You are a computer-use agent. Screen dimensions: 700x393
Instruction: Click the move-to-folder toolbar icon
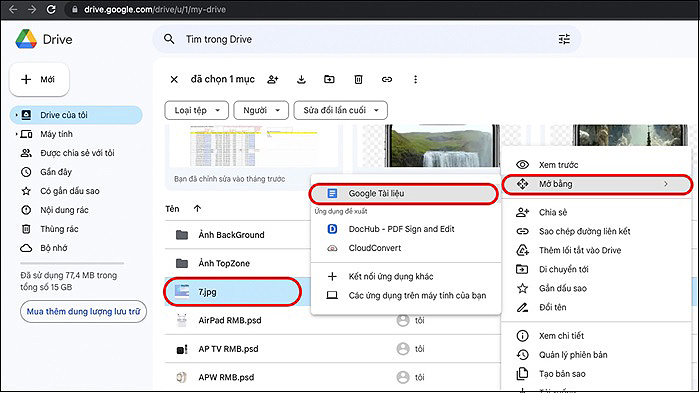329,79
